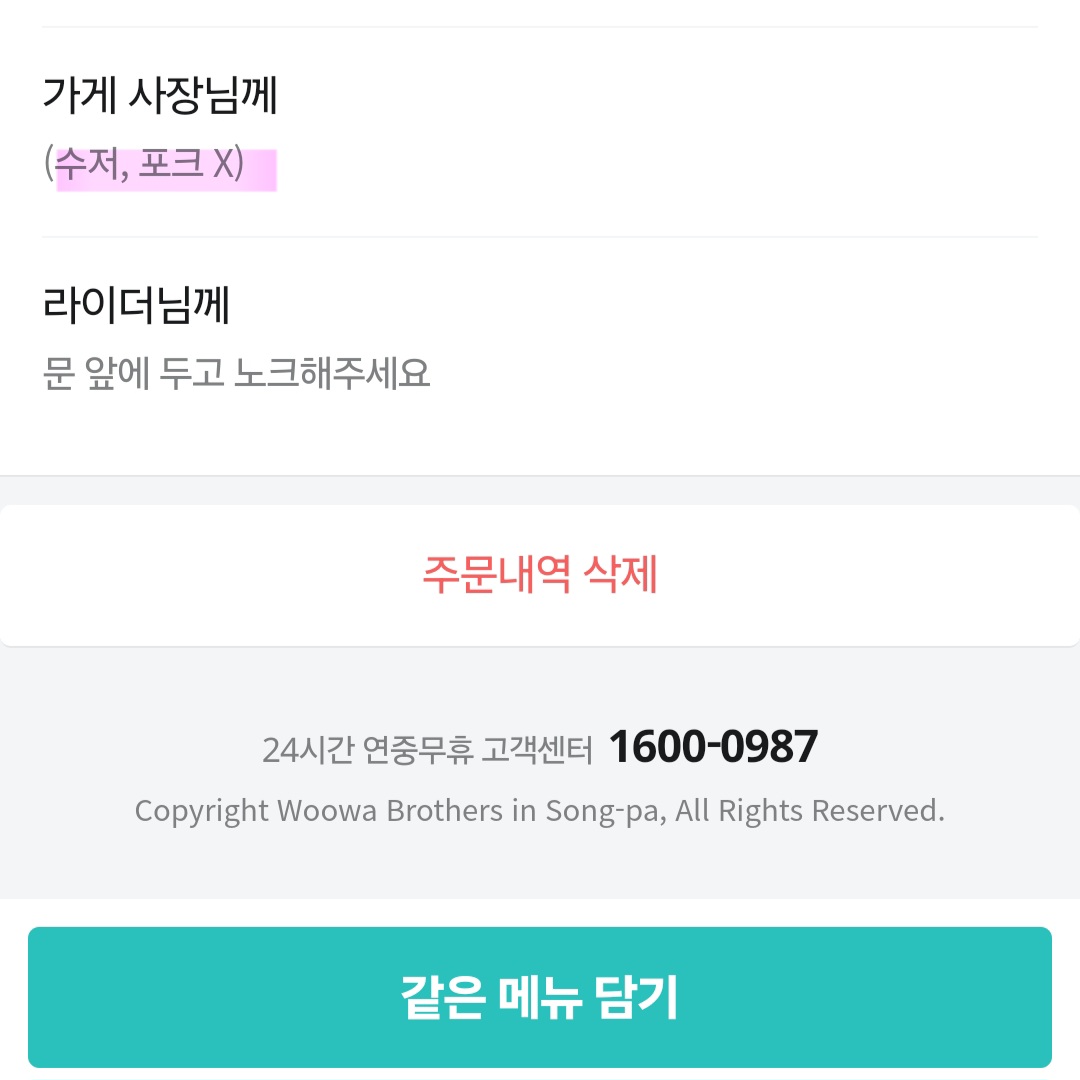Tap the 주문내역 삭제 button
Image resolution: width=1080 pixels, height=1080 pixels.
(x=540, y=575)
